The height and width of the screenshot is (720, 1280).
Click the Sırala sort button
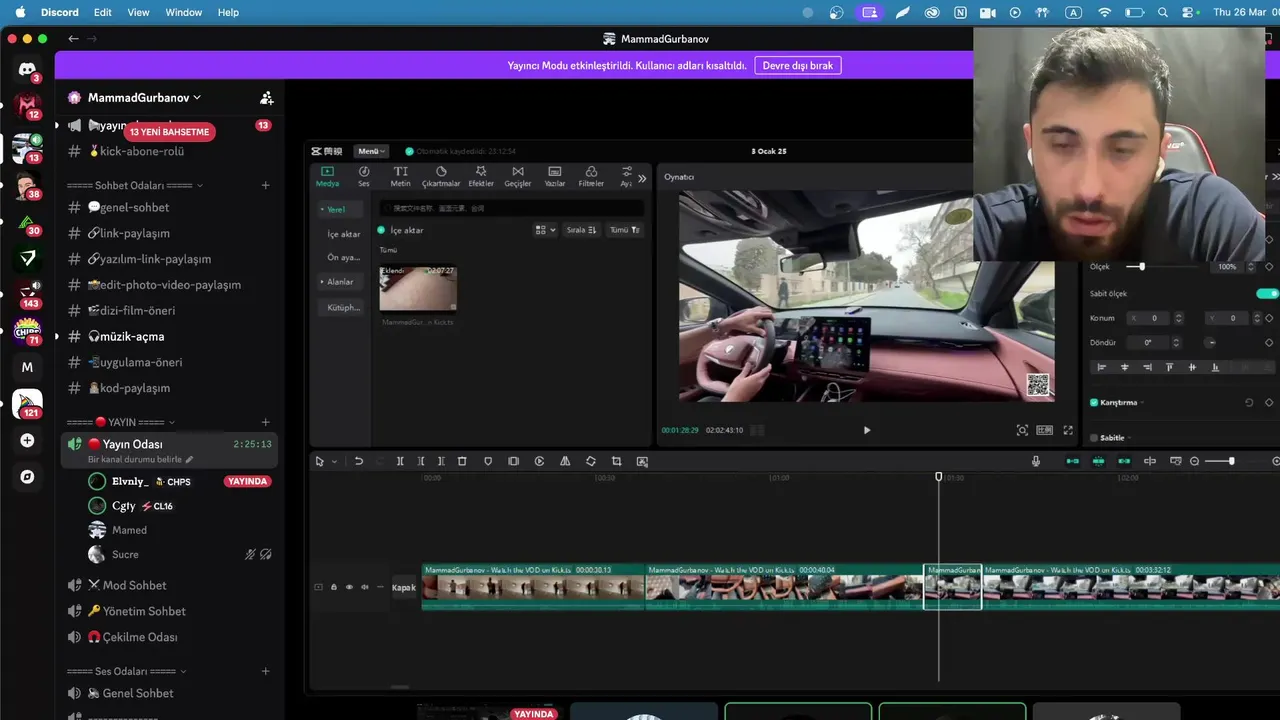(x=581, y=230)
